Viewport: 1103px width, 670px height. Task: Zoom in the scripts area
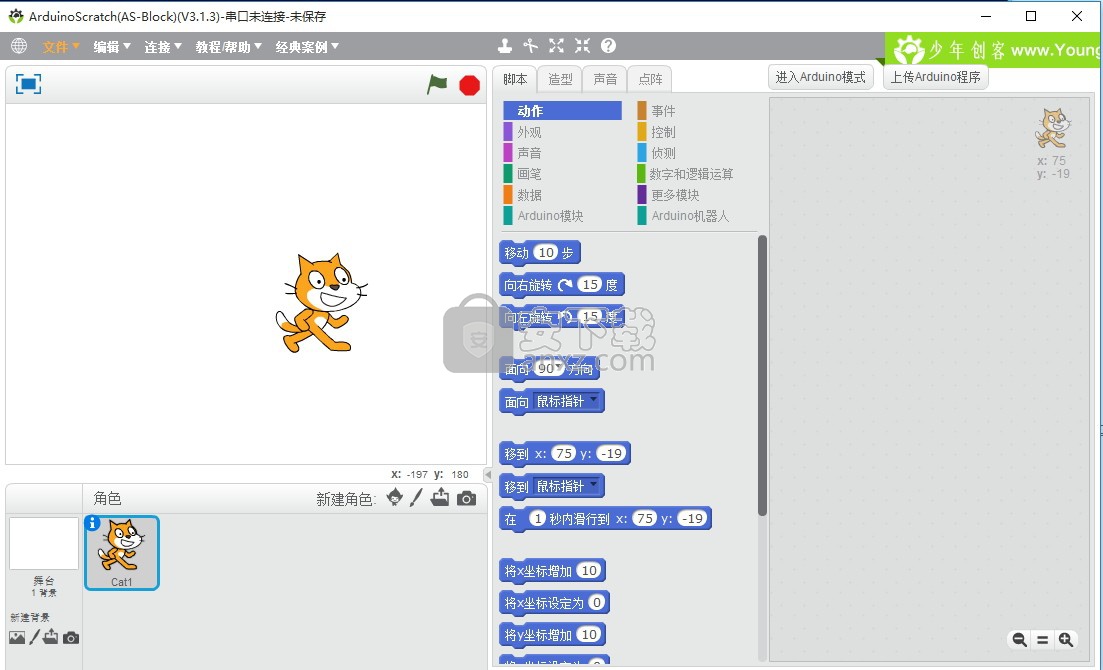click(1066, 639)
